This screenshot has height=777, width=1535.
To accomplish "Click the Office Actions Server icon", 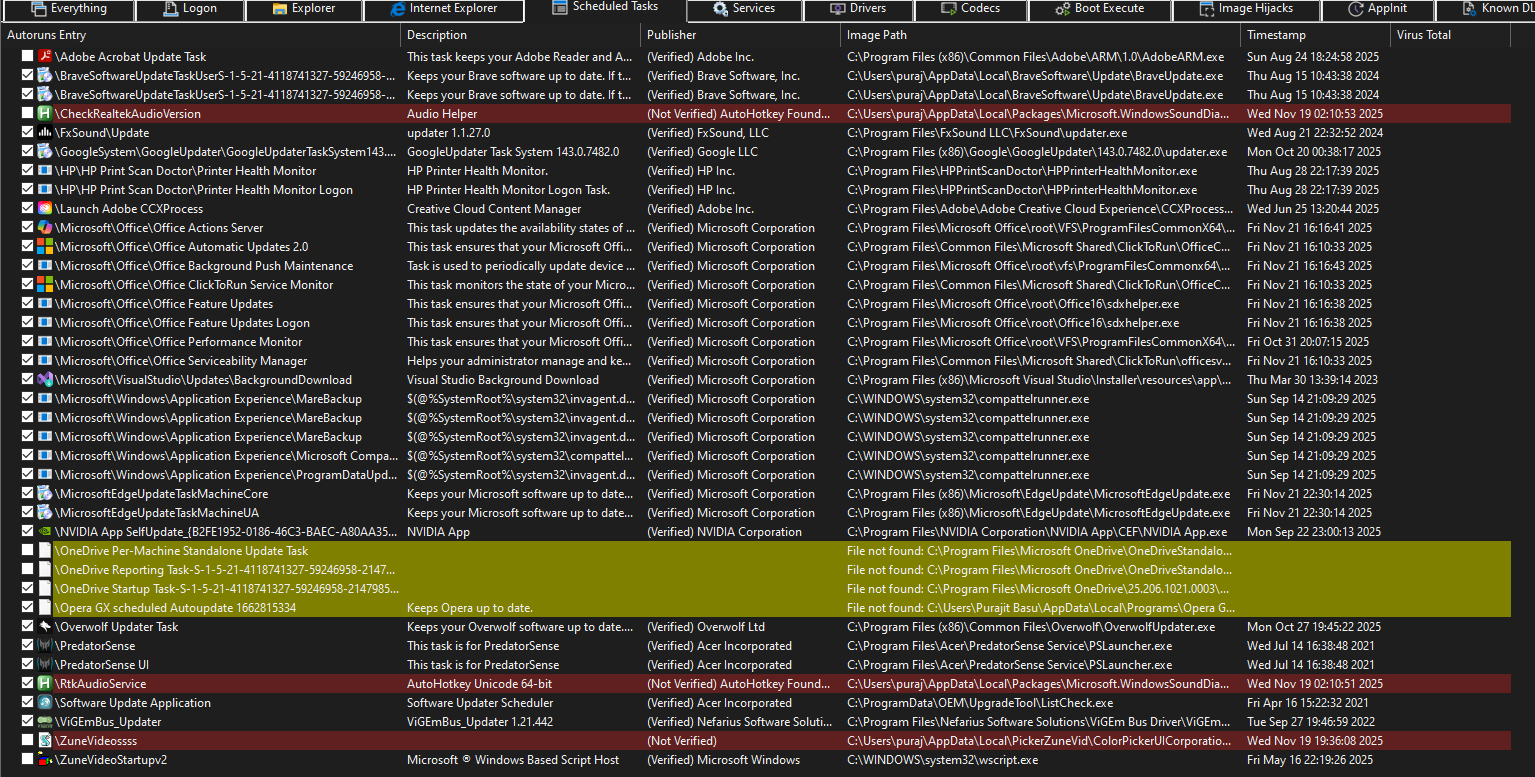I will pyautogui.click(x=45, y=228).
